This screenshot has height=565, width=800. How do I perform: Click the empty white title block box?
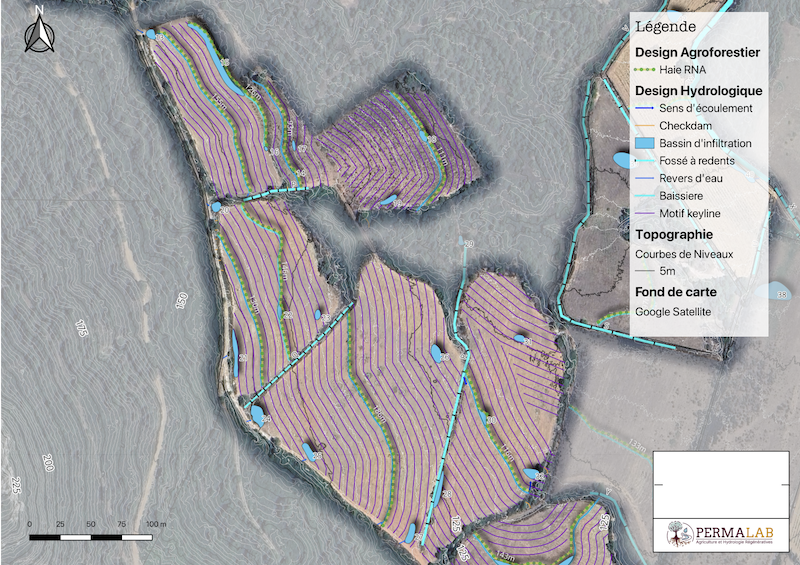[x=719, y=484]
